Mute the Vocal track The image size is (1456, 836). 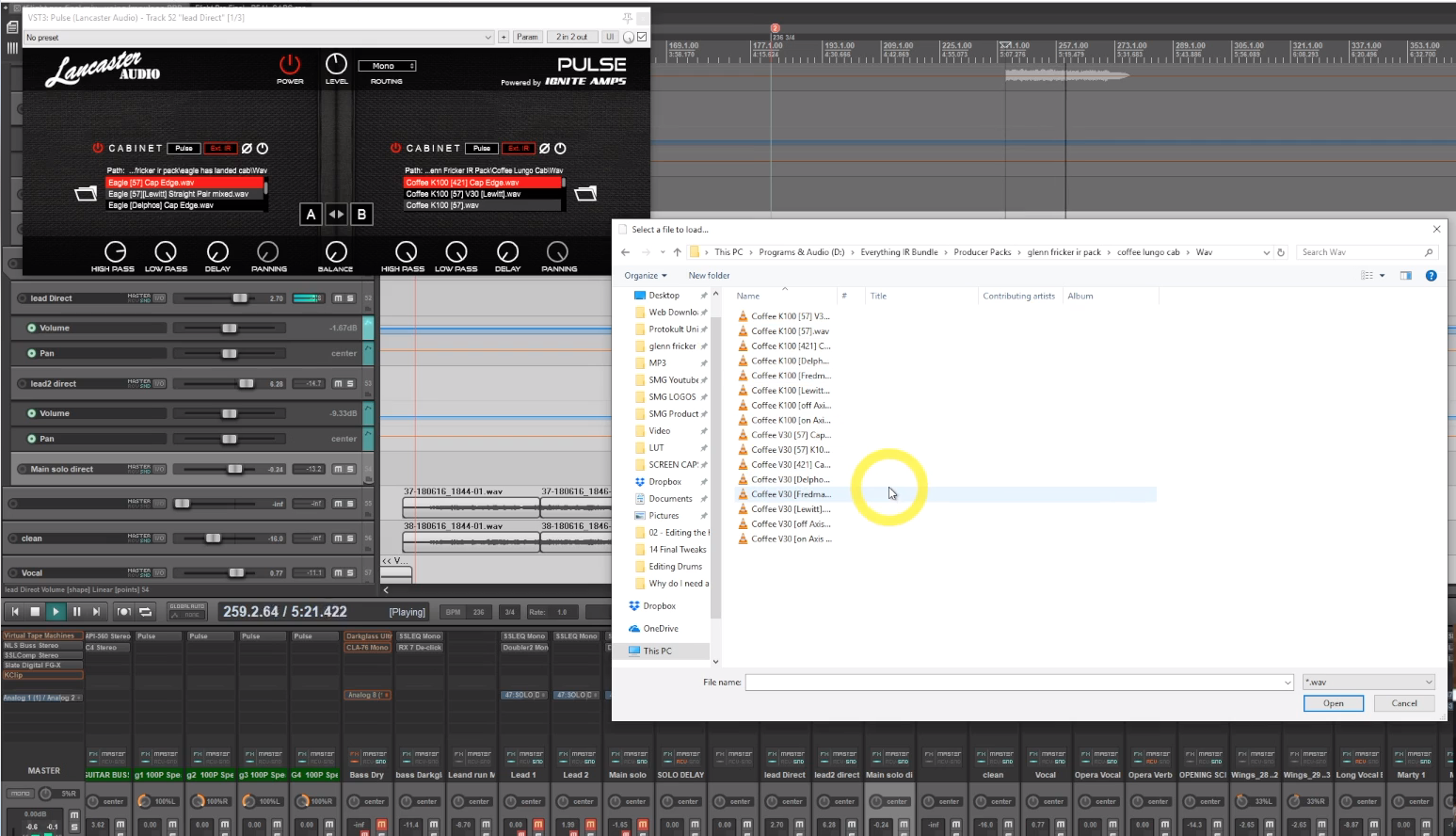coord(338,572)
